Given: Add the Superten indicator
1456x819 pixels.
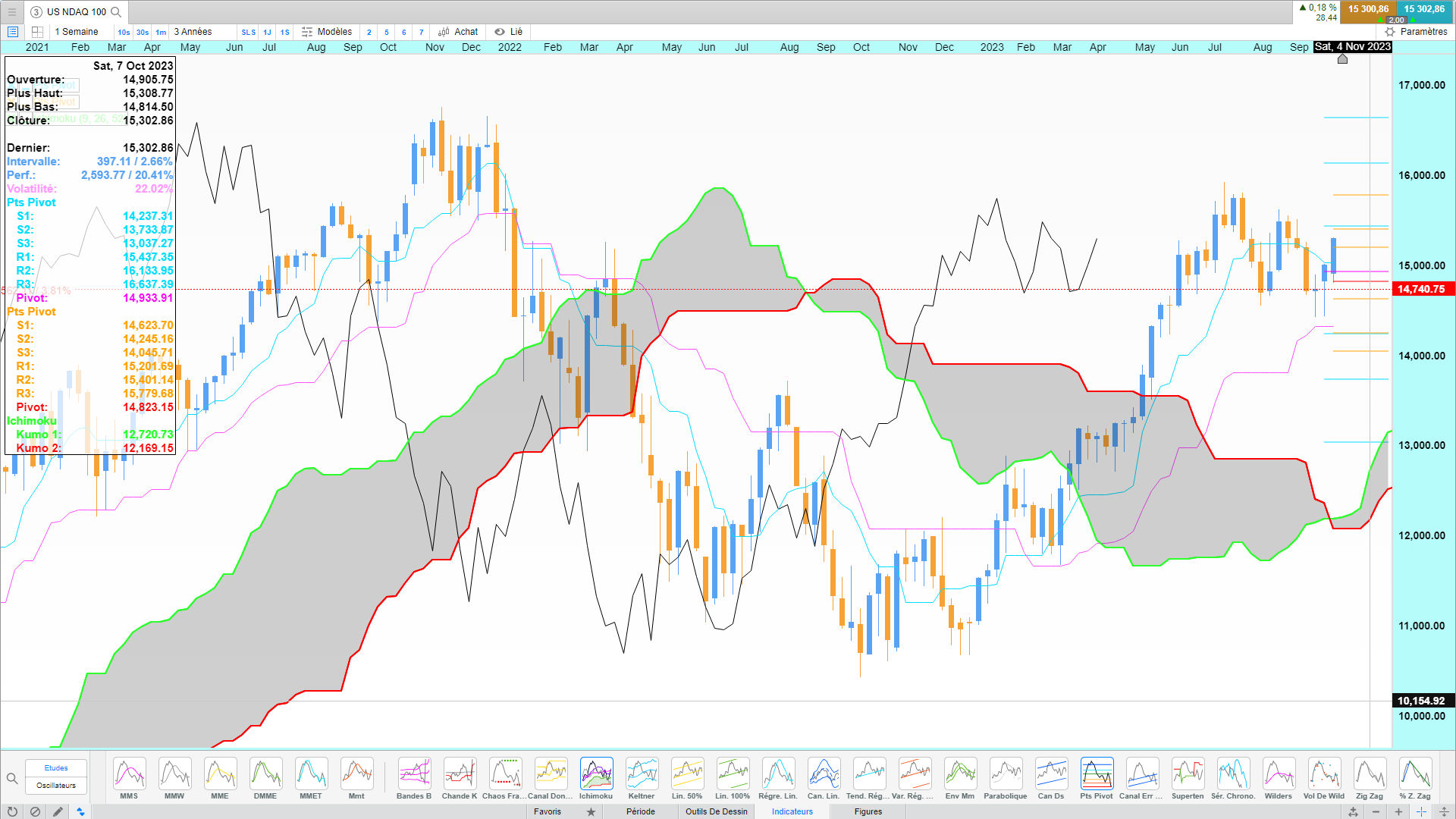Looking at the screenshot, I should pos(1188,773).
